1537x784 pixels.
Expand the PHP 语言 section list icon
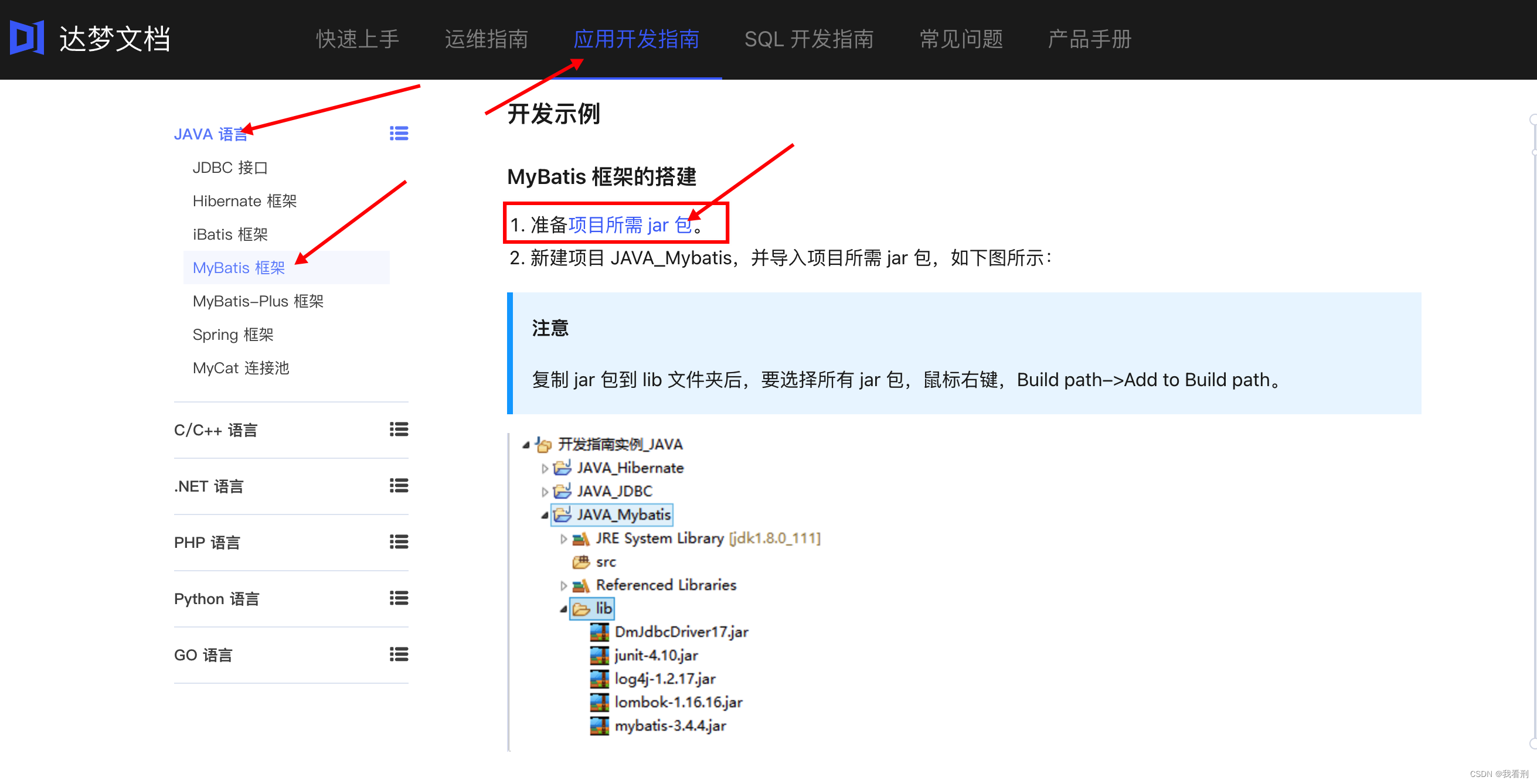(399, 542)
